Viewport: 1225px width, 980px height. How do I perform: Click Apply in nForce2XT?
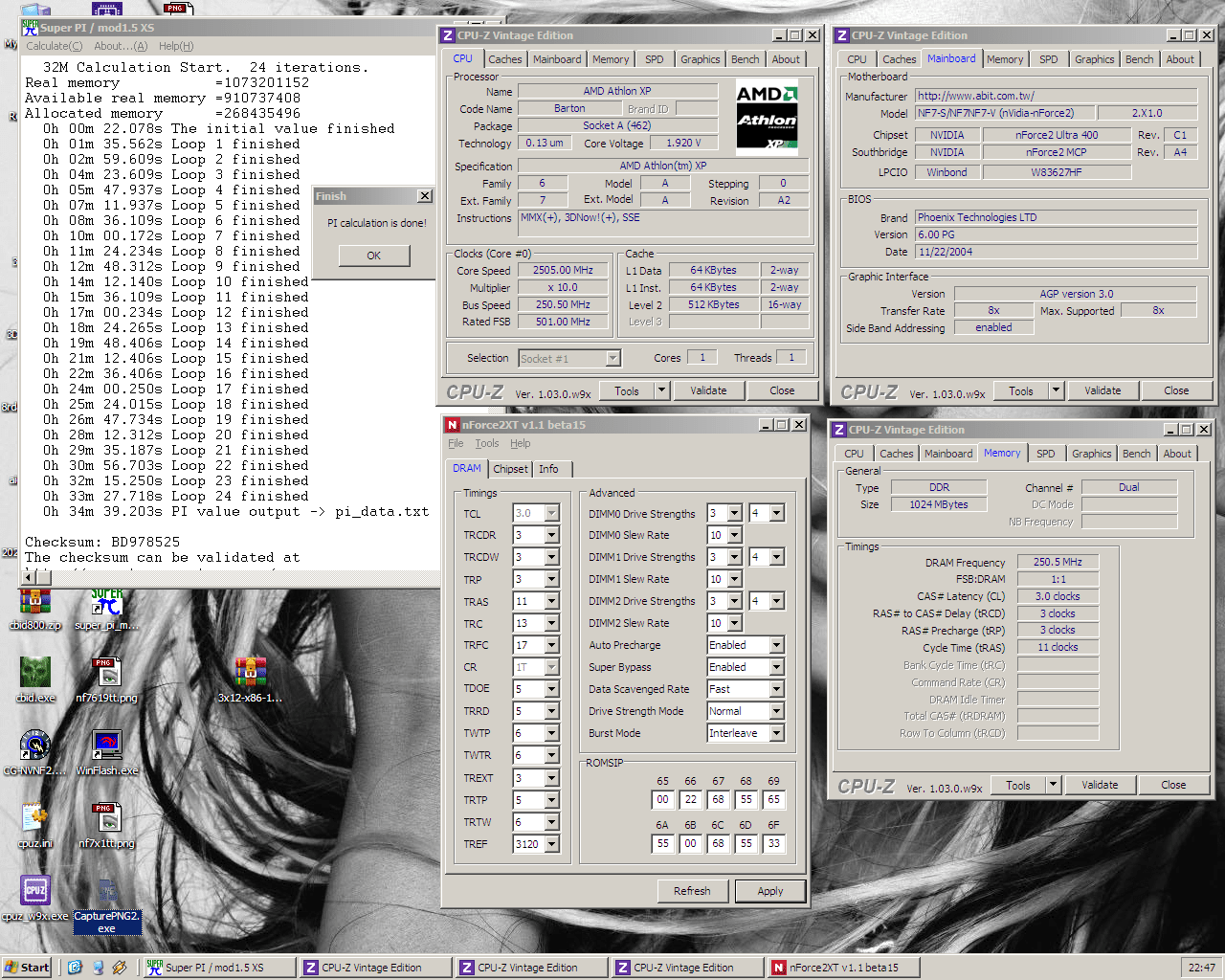point(770,891)
